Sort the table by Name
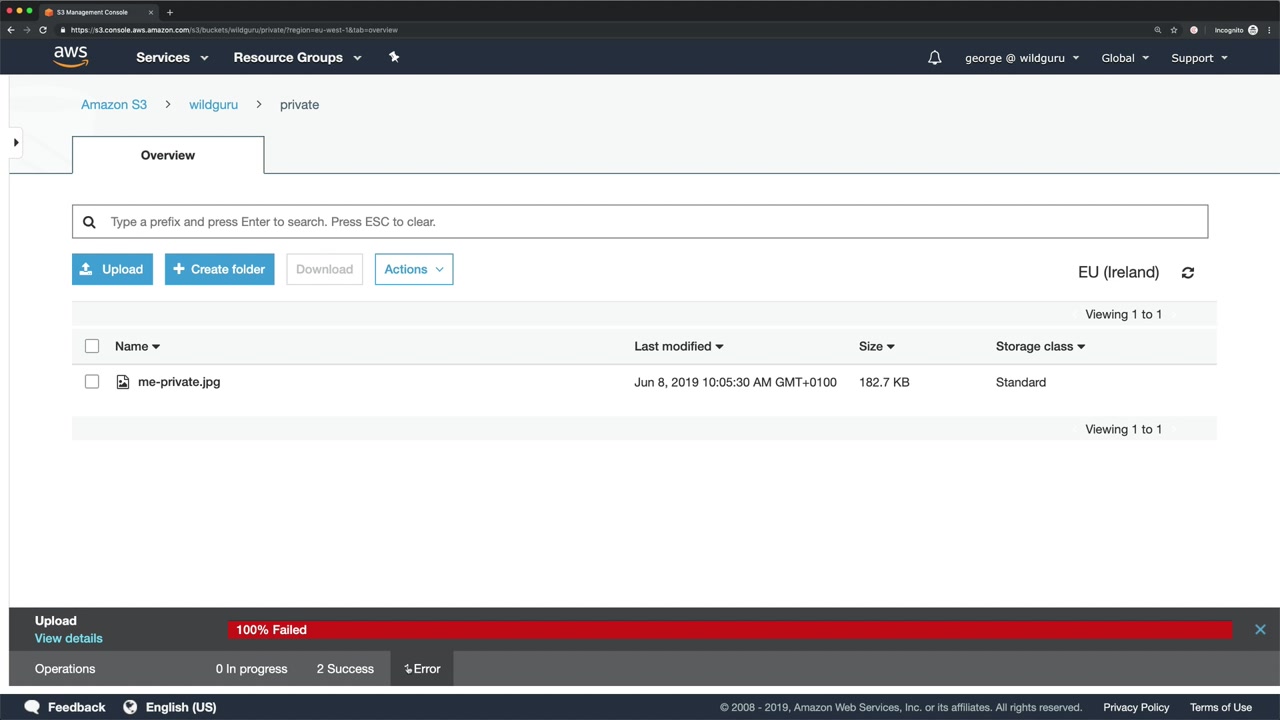 point(137,346)
